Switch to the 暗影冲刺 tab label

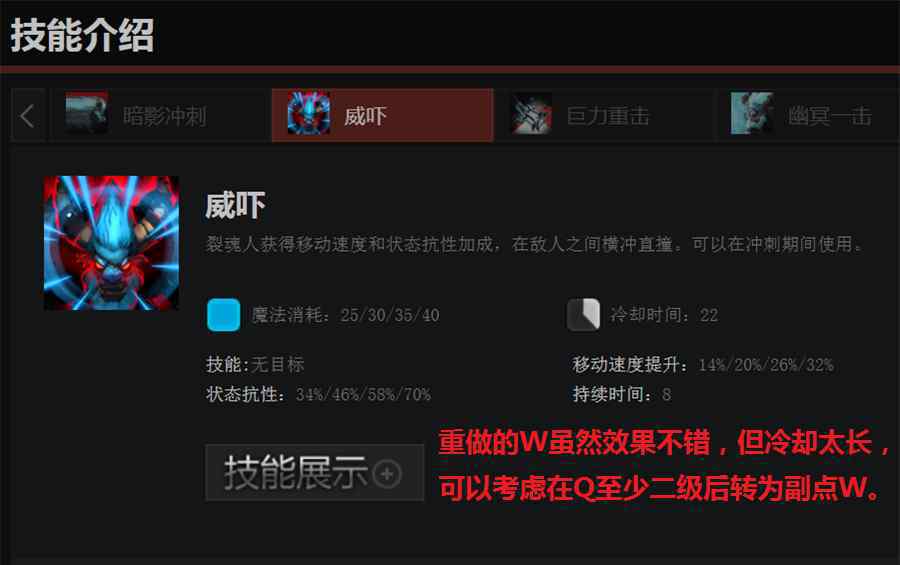pyautogui.click(x=165, y=116)
